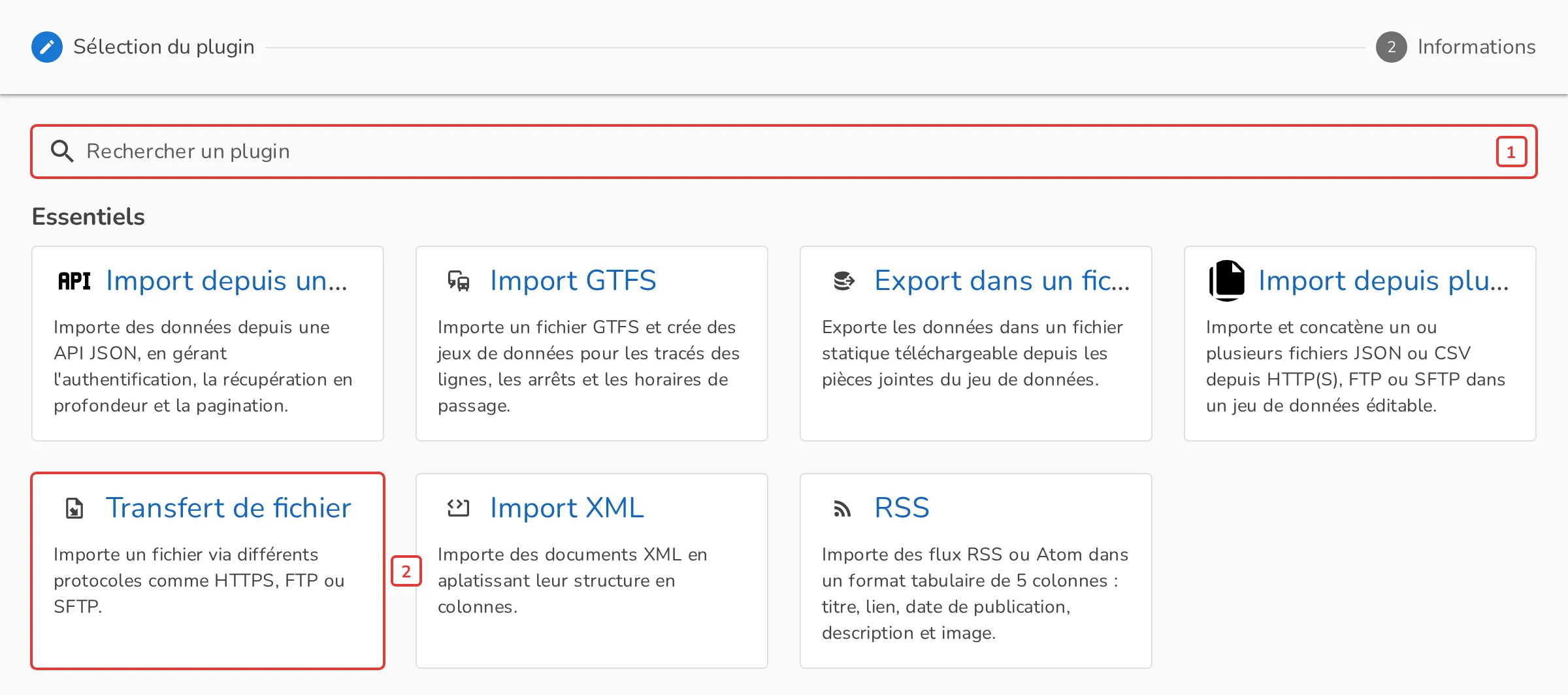This screenshot has height=695, width=1568.
Task: Click the description 'Importe des données depuis une API JSON'
Action: [192, 340]
